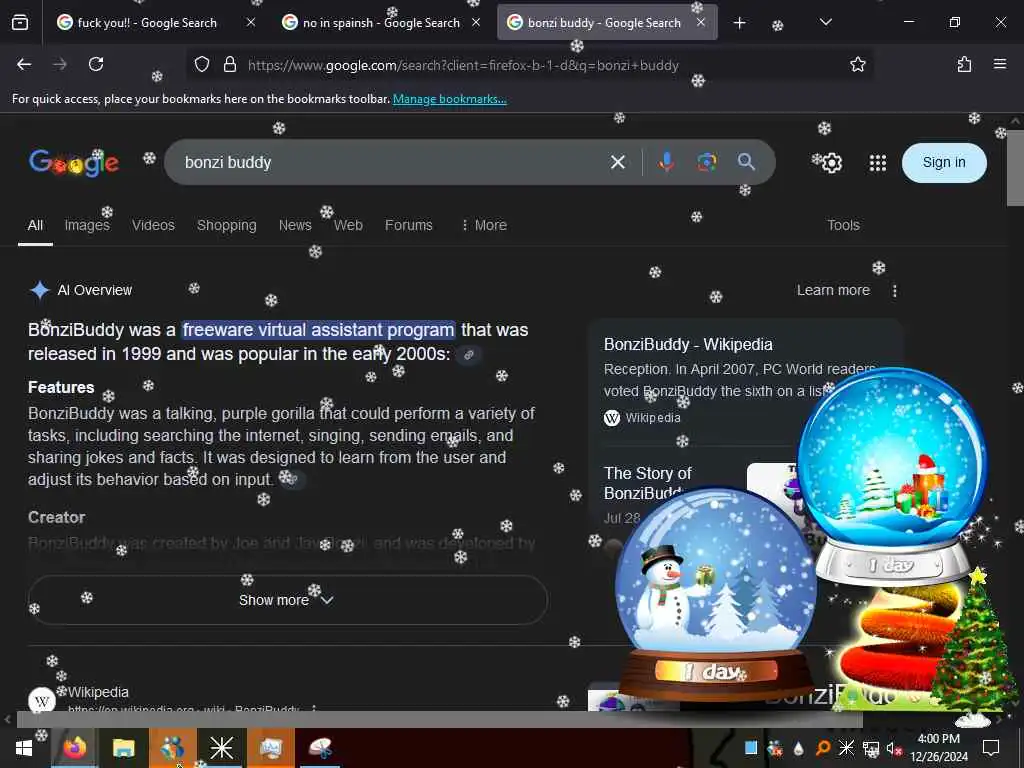View site security padlock info

tap(230, 65)
